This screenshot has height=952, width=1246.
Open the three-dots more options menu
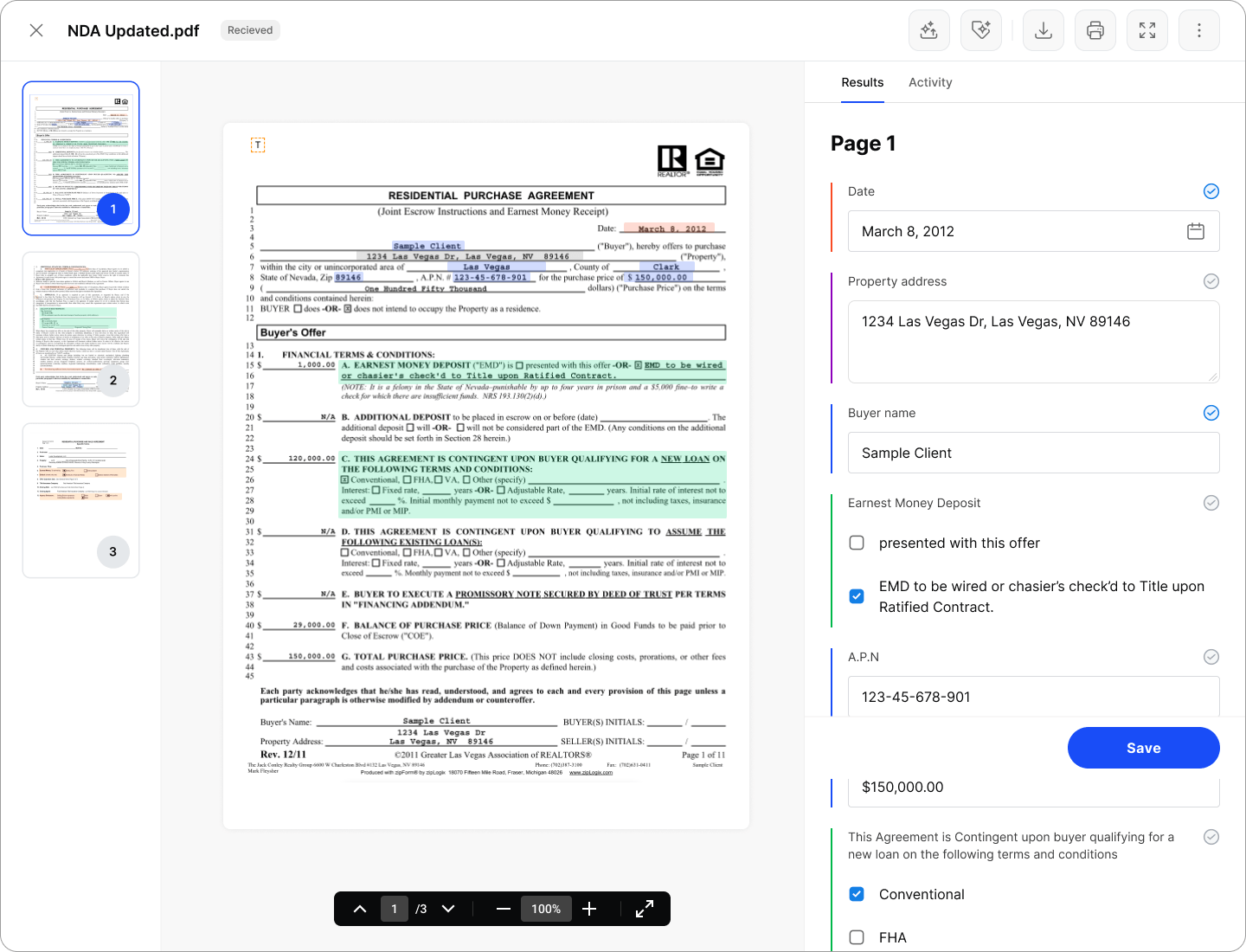1199,31
